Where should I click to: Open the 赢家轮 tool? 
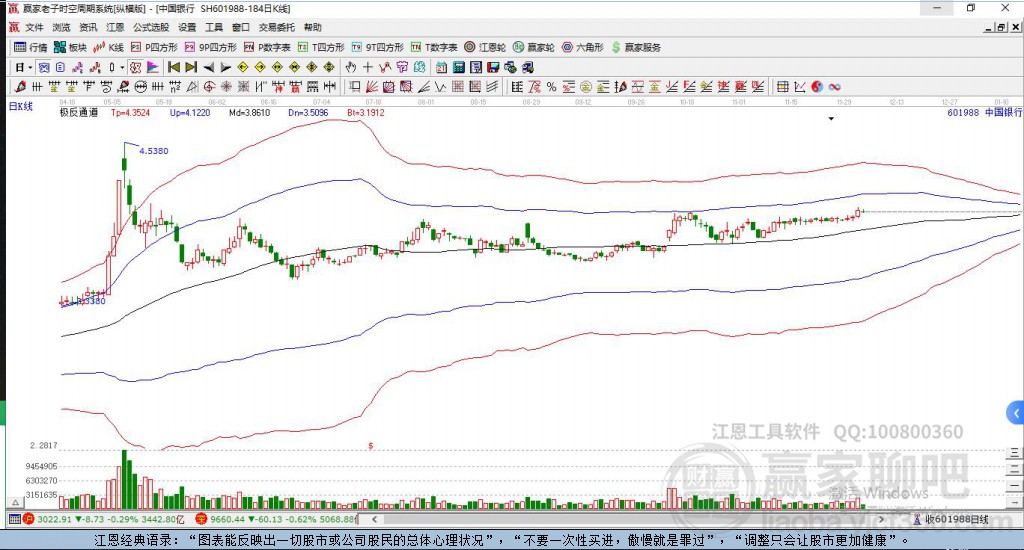(x=534, y=47)
